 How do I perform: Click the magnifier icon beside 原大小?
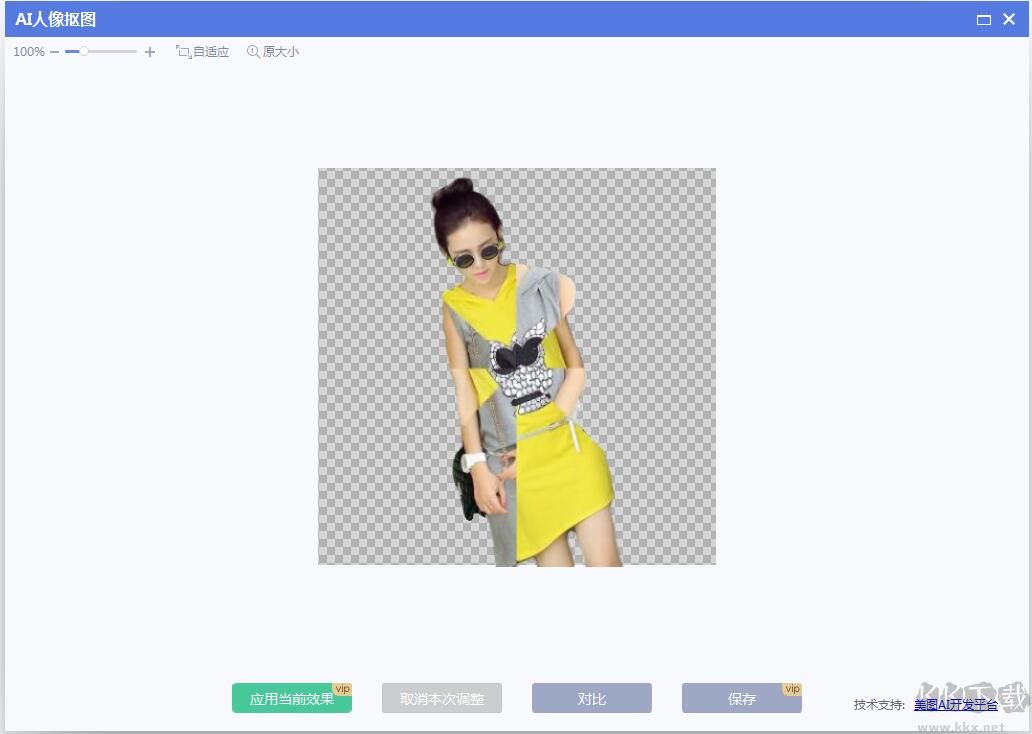pyautogui.click(x=251, y=51)
